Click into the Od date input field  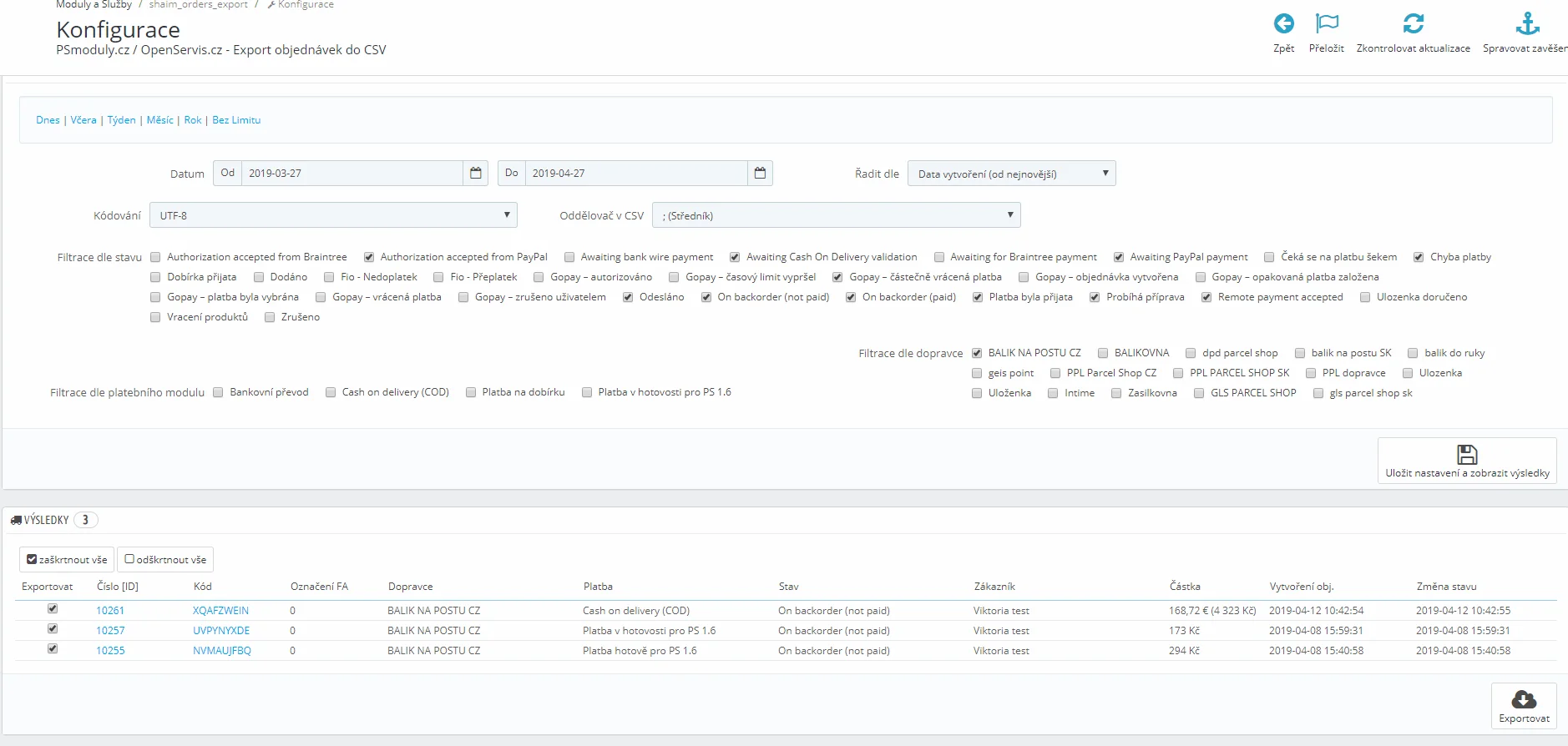(x=352, y=174)
